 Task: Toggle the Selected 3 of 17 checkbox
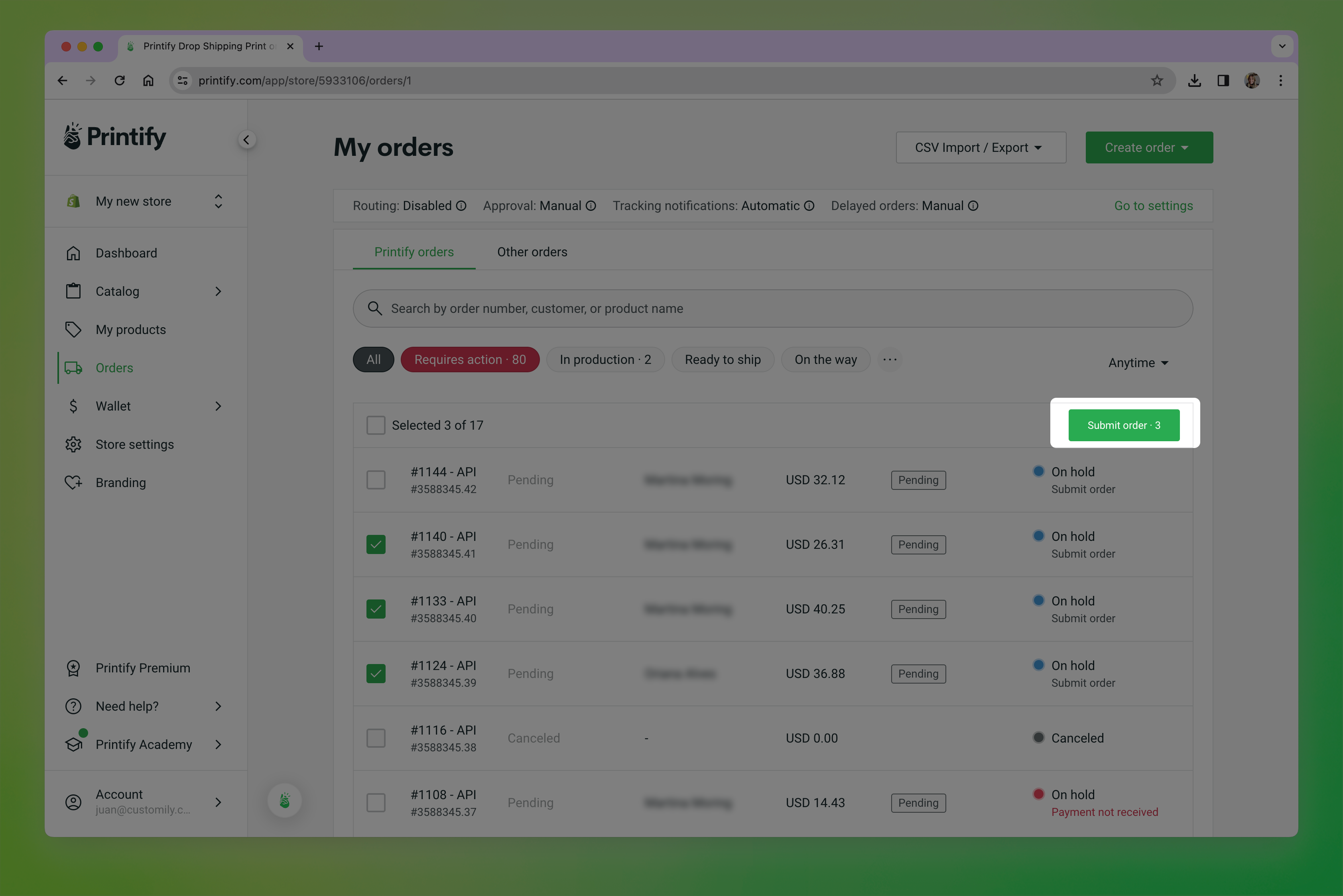[376, 425]
